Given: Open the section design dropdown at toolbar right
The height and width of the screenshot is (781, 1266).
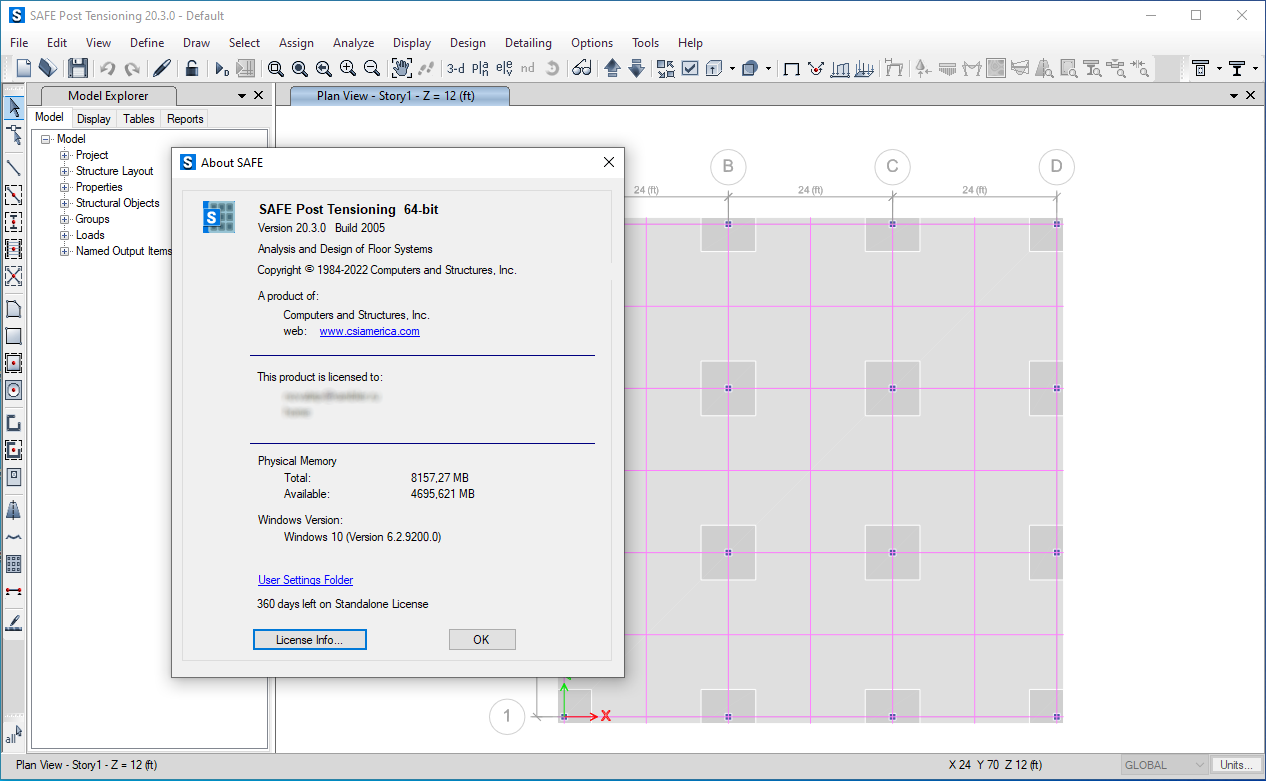Looking at the screenshot, I should tap(1220, 69).
